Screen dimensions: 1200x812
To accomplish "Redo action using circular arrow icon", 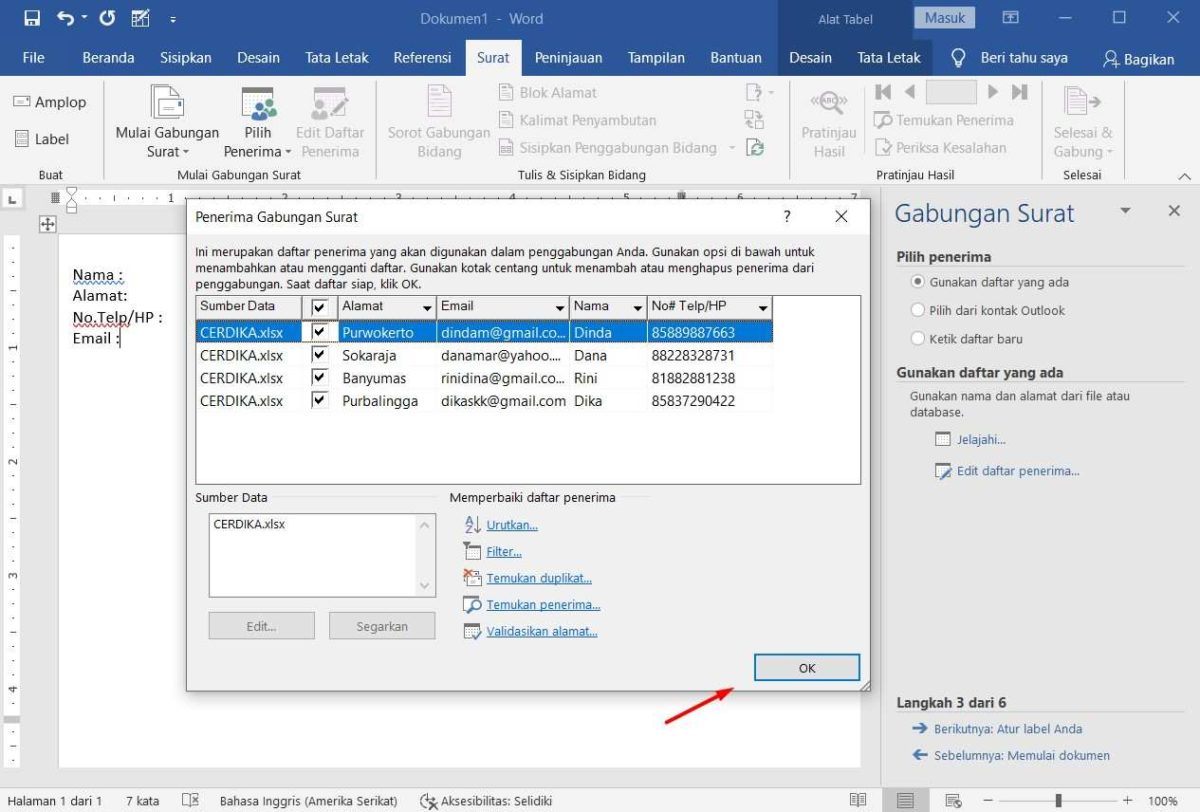I will click(x=107, y=18).
